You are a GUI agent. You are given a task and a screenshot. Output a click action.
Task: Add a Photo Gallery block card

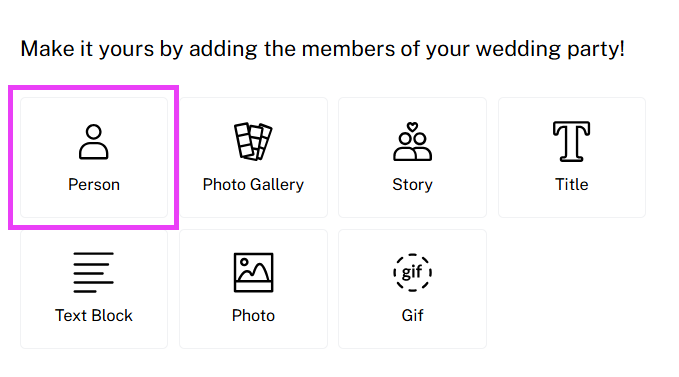pos(253,158)
